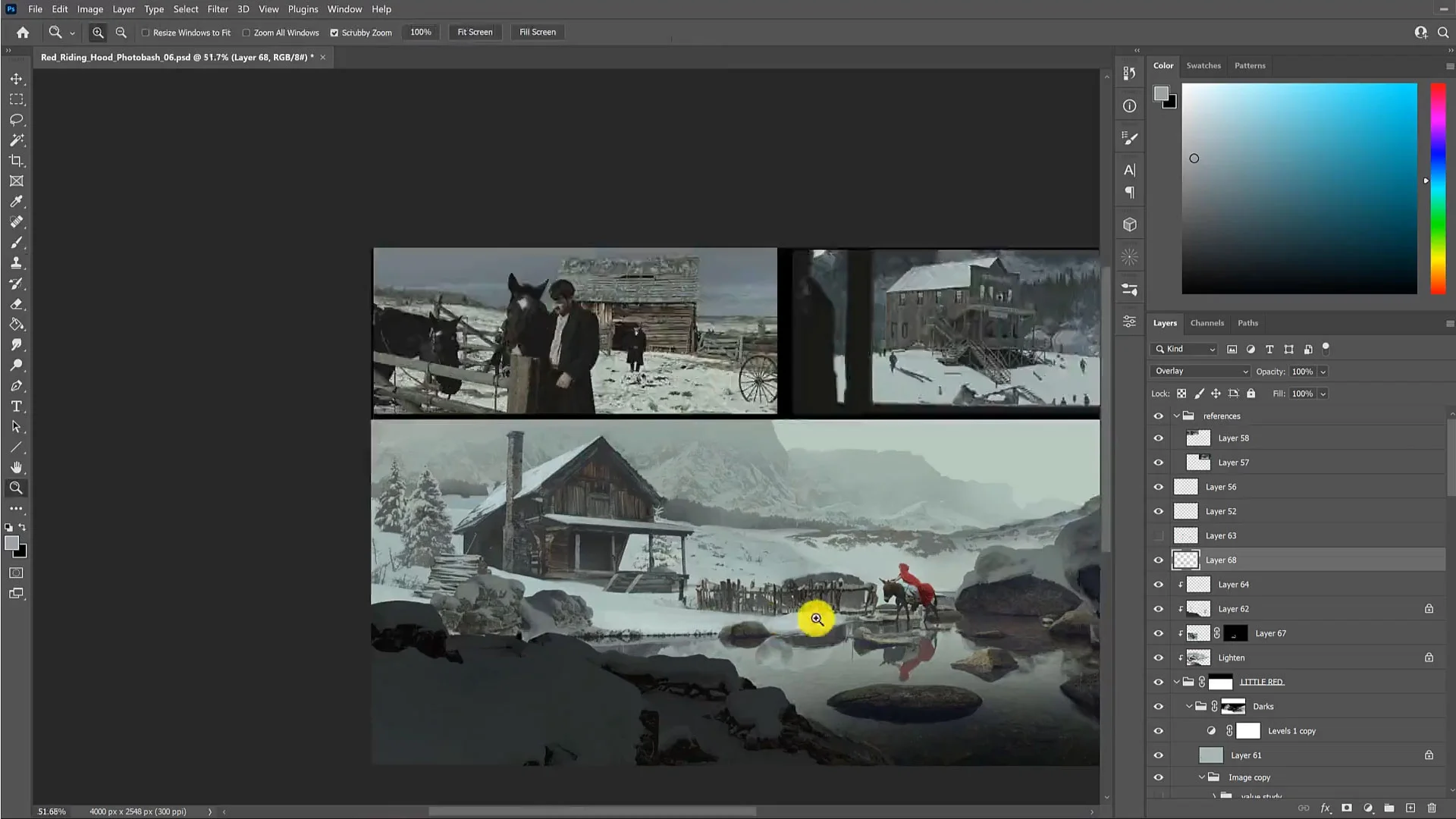Select the Paint Bucket tool

[x=16, y=325]
